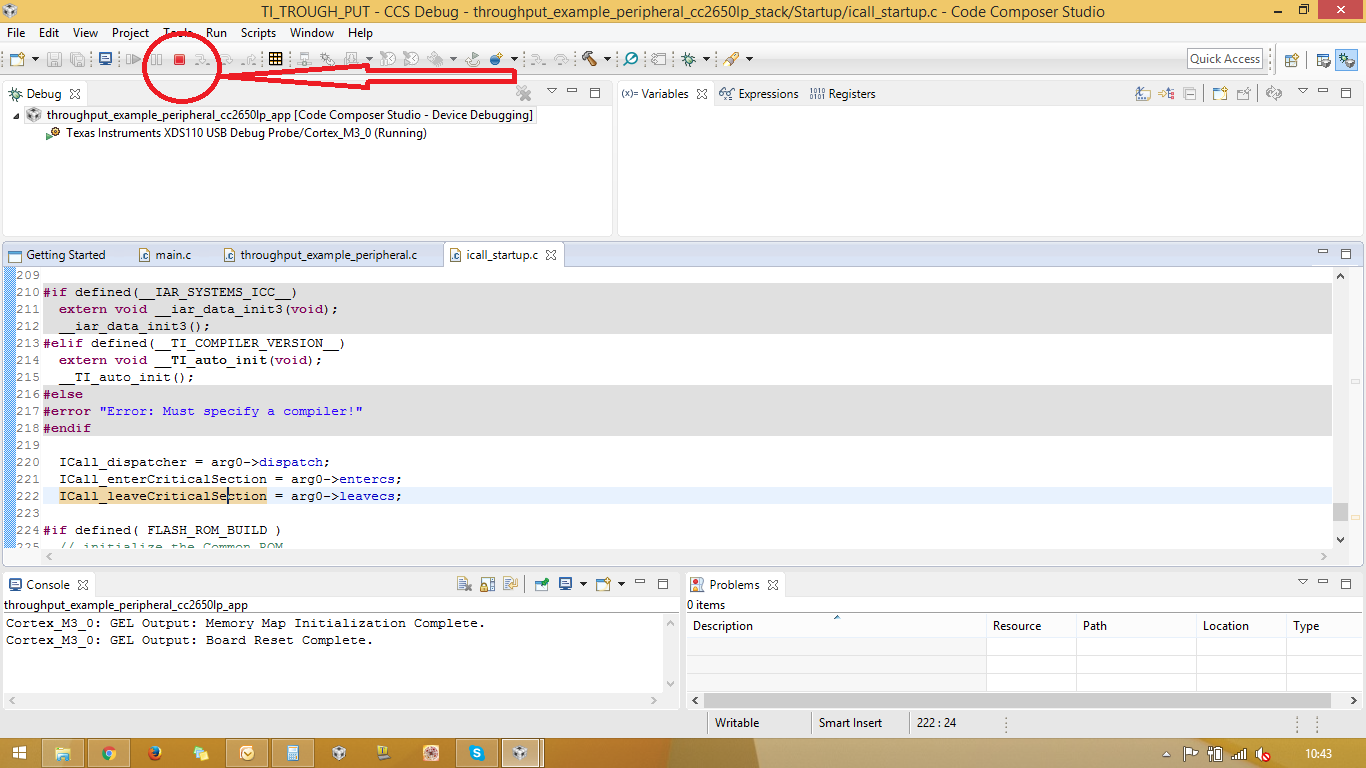Switch to the CCS Debug perspective icon

click(1347, 60)
